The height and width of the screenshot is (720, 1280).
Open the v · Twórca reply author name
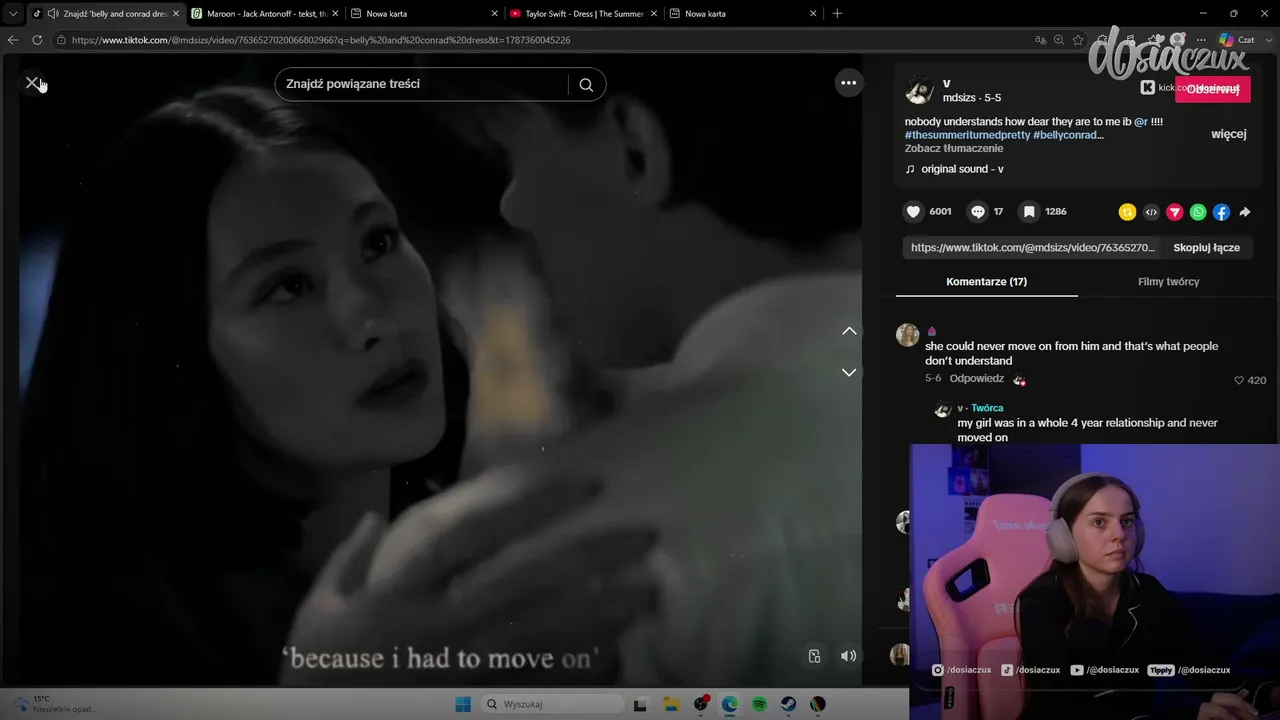click(x=980, y=408)
